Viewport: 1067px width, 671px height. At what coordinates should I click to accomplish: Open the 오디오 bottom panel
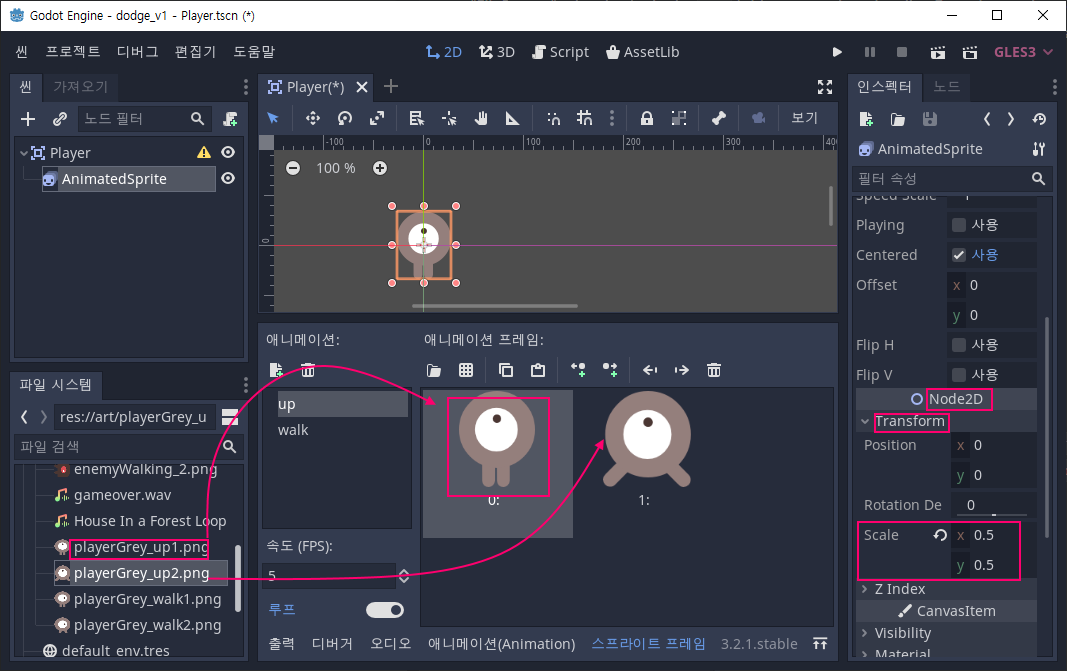391,644
